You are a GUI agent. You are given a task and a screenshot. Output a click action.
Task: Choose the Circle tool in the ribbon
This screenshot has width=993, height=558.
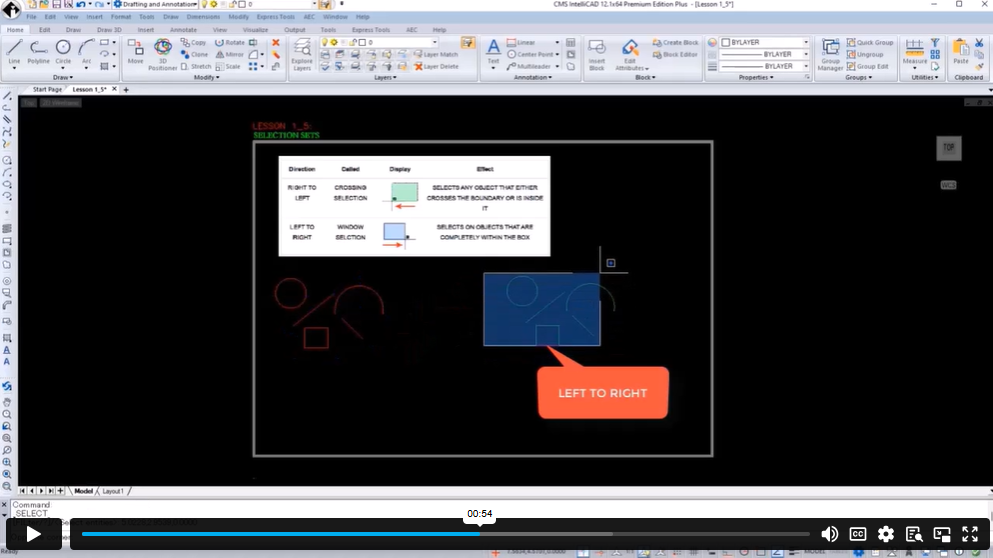click(x=63, y=51)
